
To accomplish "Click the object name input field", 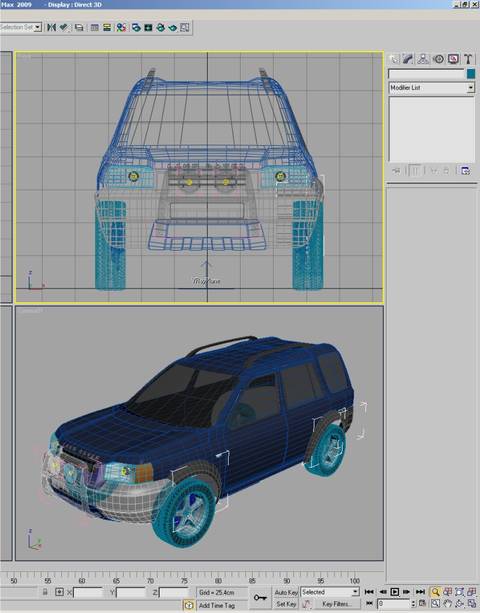I will (x=426, y=74).
